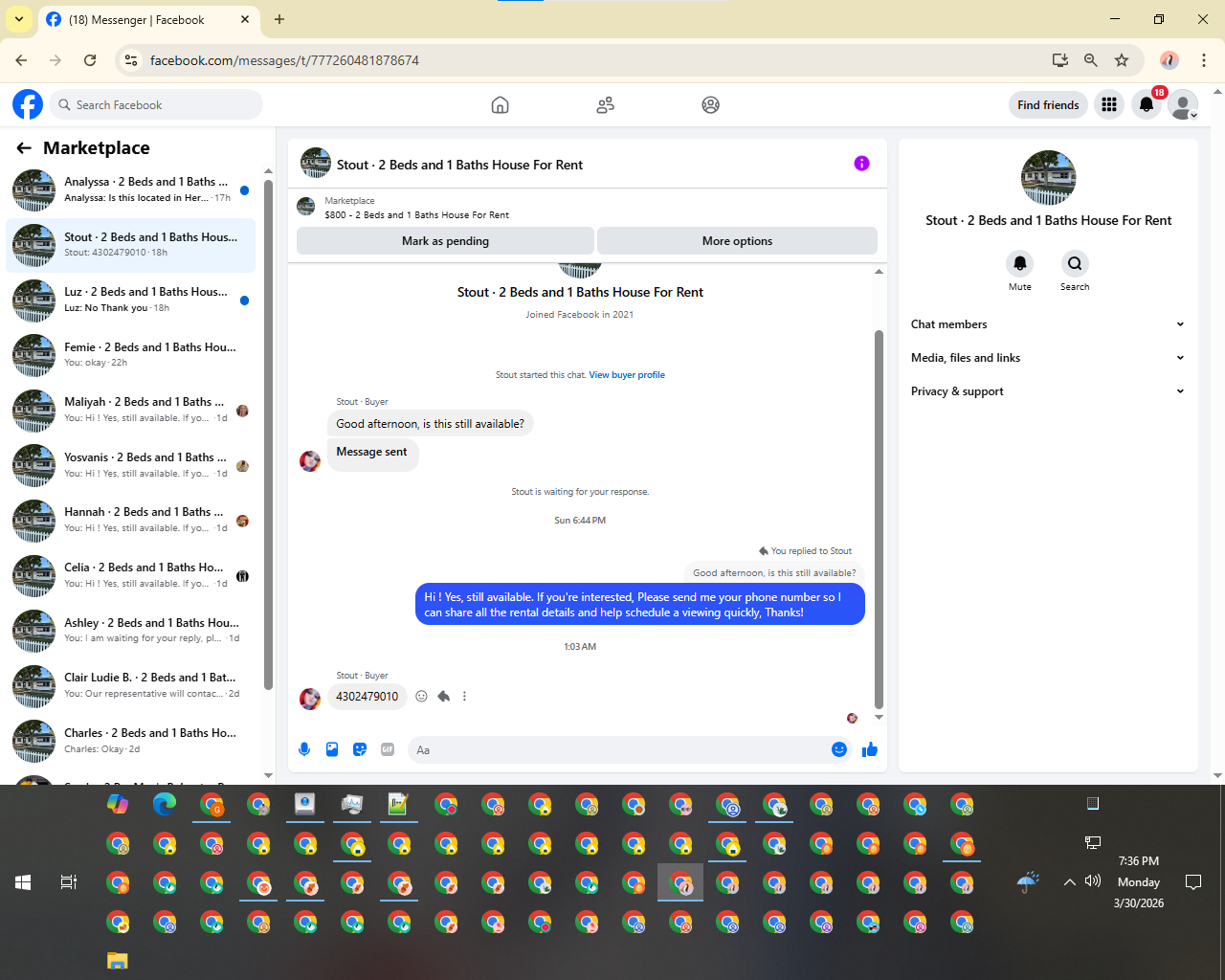The width and height of the screenshot is (1225, 980).
Task: Open Clair Ludie B.'s conversation
Action: click(x=131, y=685)
